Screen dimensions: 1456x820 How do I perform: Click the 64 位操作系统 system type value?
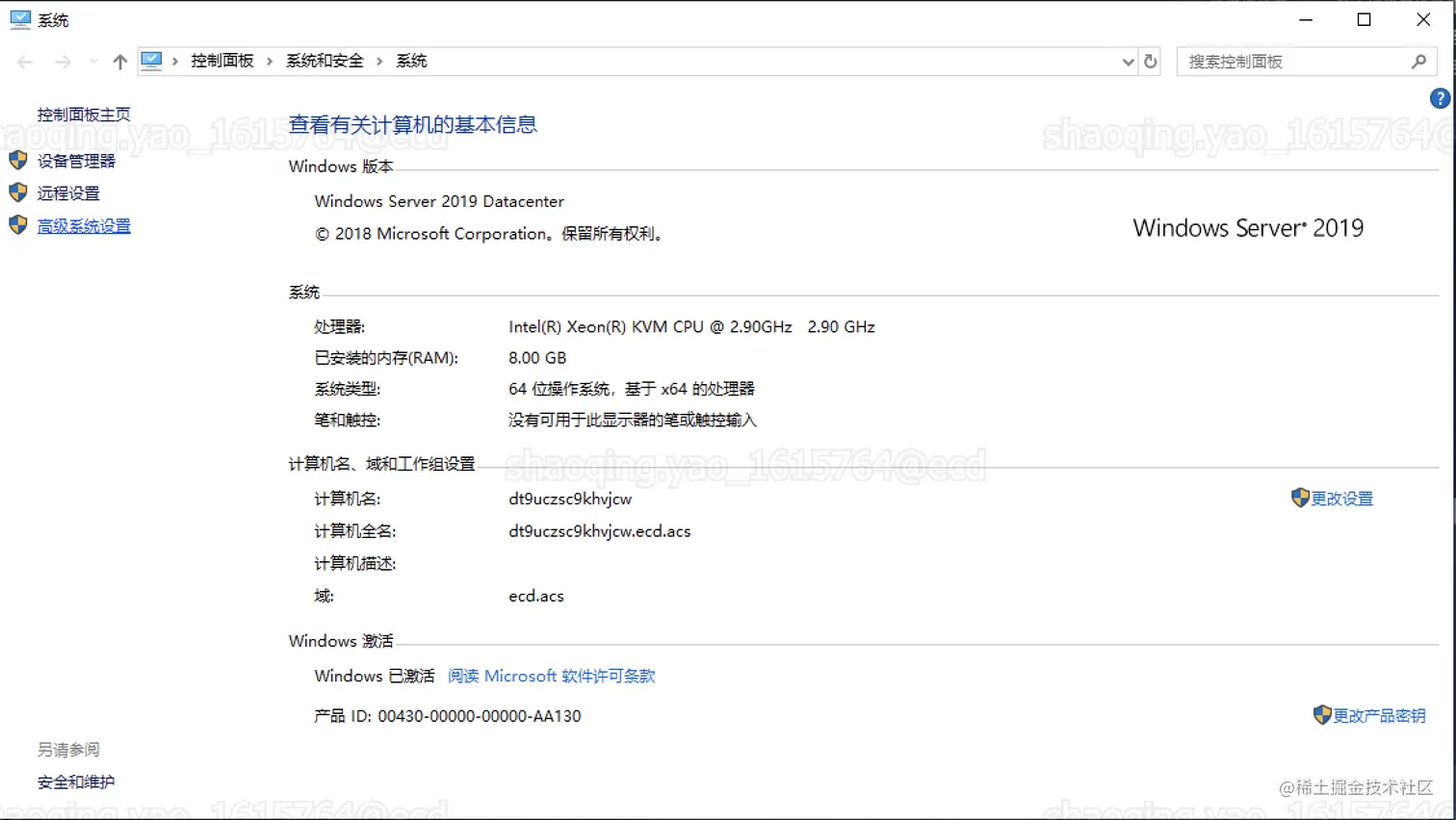click(632, 389)
